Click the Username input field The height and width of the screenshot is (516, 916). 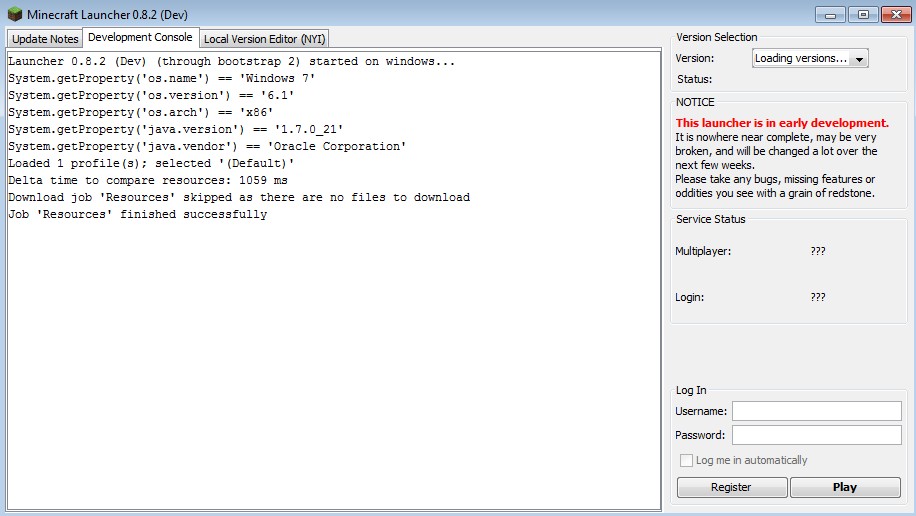pyautogui.click(x=817, y=411)
